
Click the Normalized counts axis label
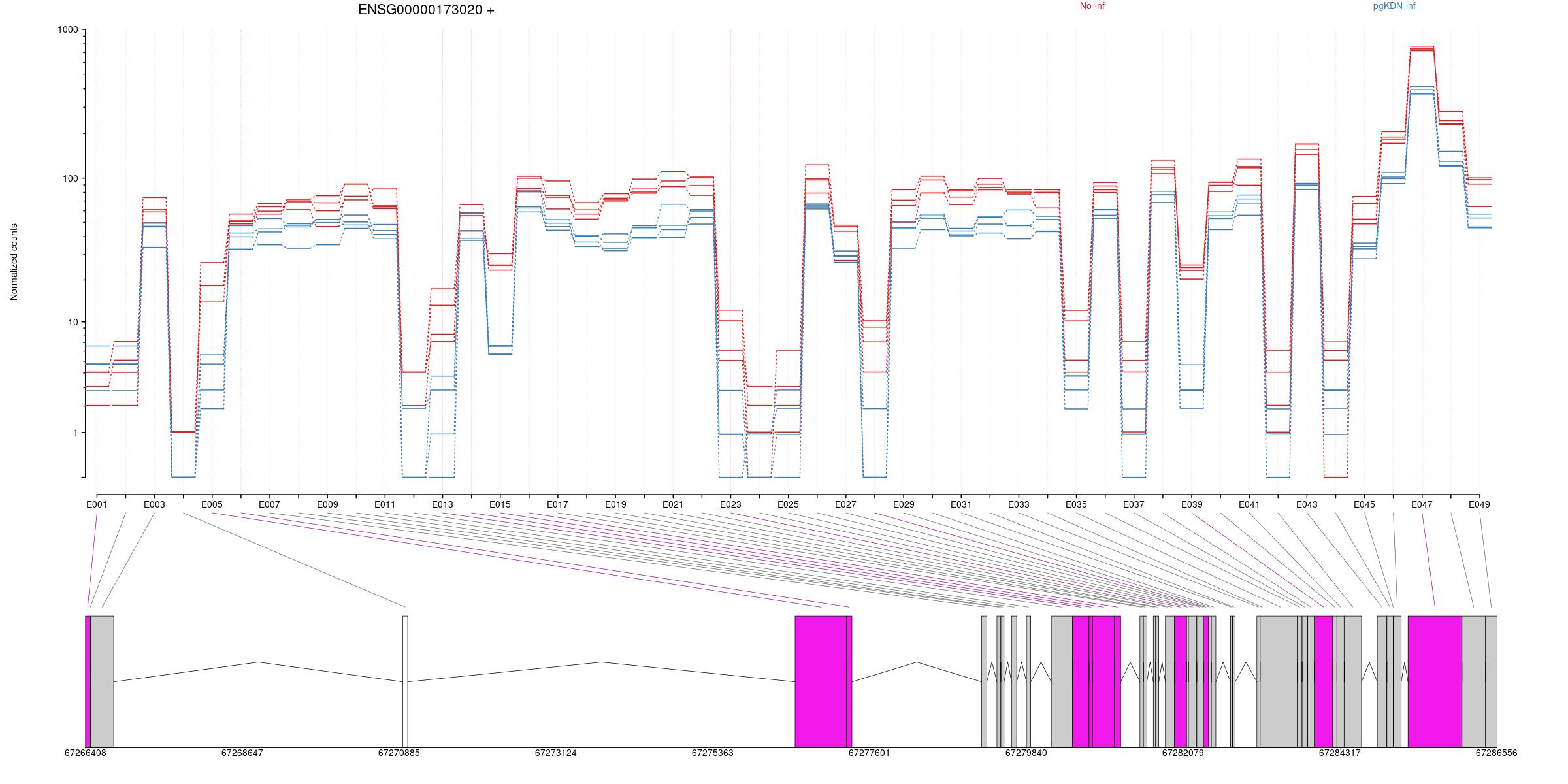point(14,262)
